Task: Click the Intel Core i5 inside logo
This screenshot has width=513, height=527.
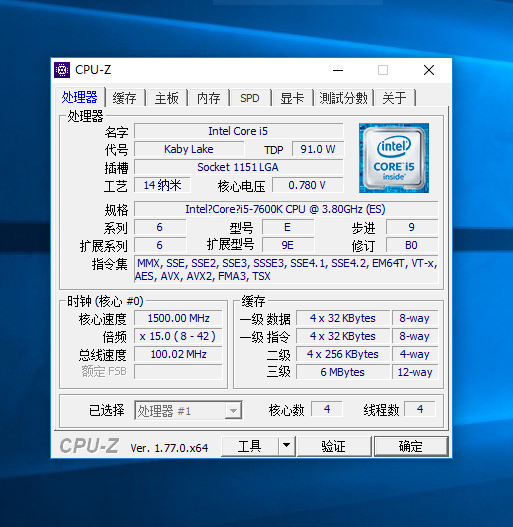Action: coord(394,158)
